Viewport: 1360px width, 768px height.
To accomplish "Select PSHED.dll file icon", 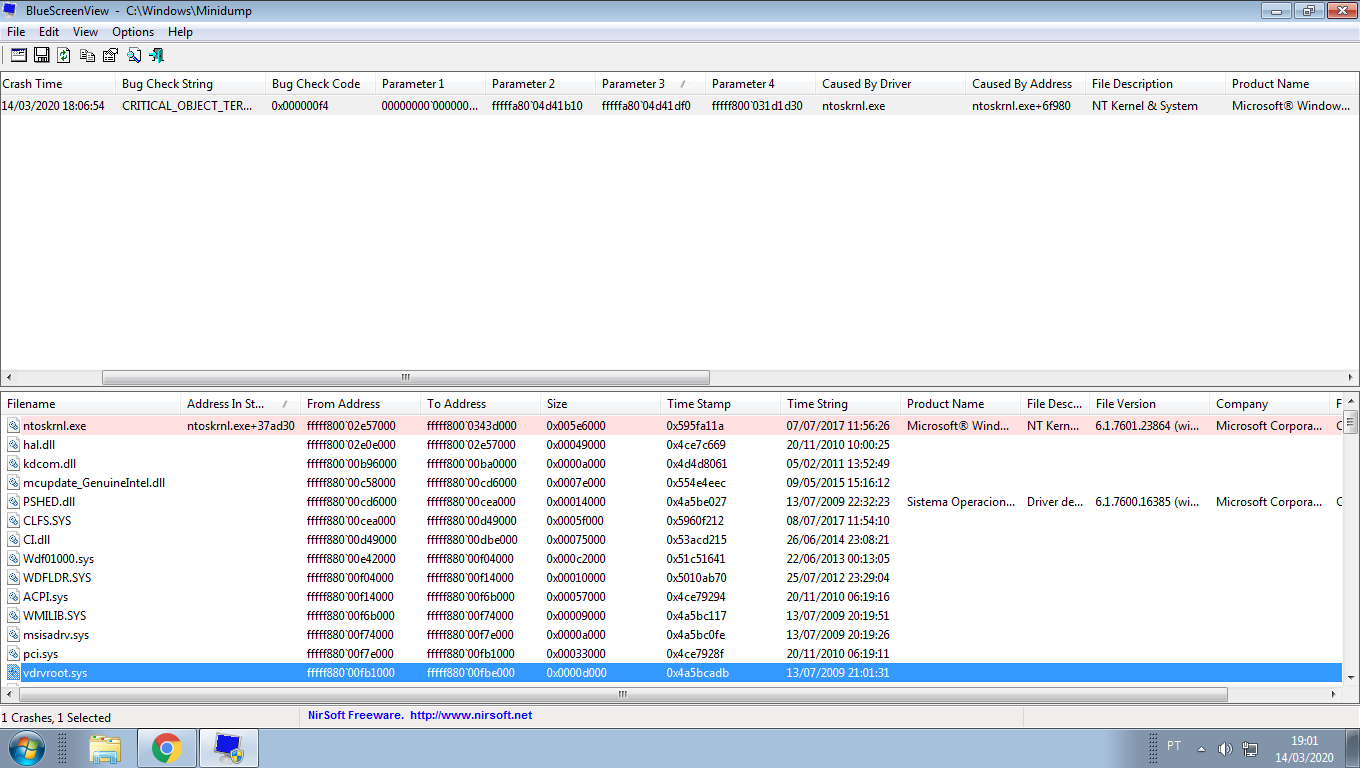I will 13,502.
